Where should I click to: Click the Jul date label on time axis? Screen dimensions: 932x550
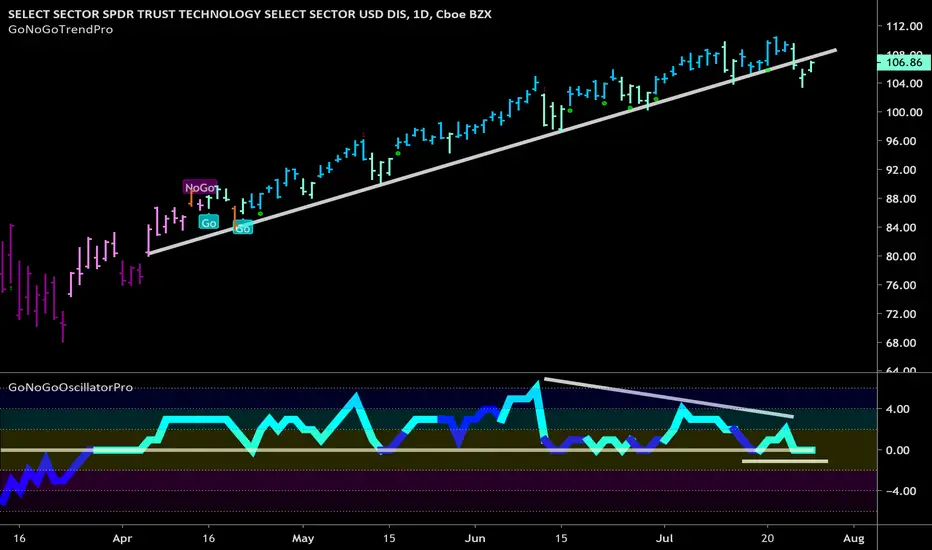664,539
